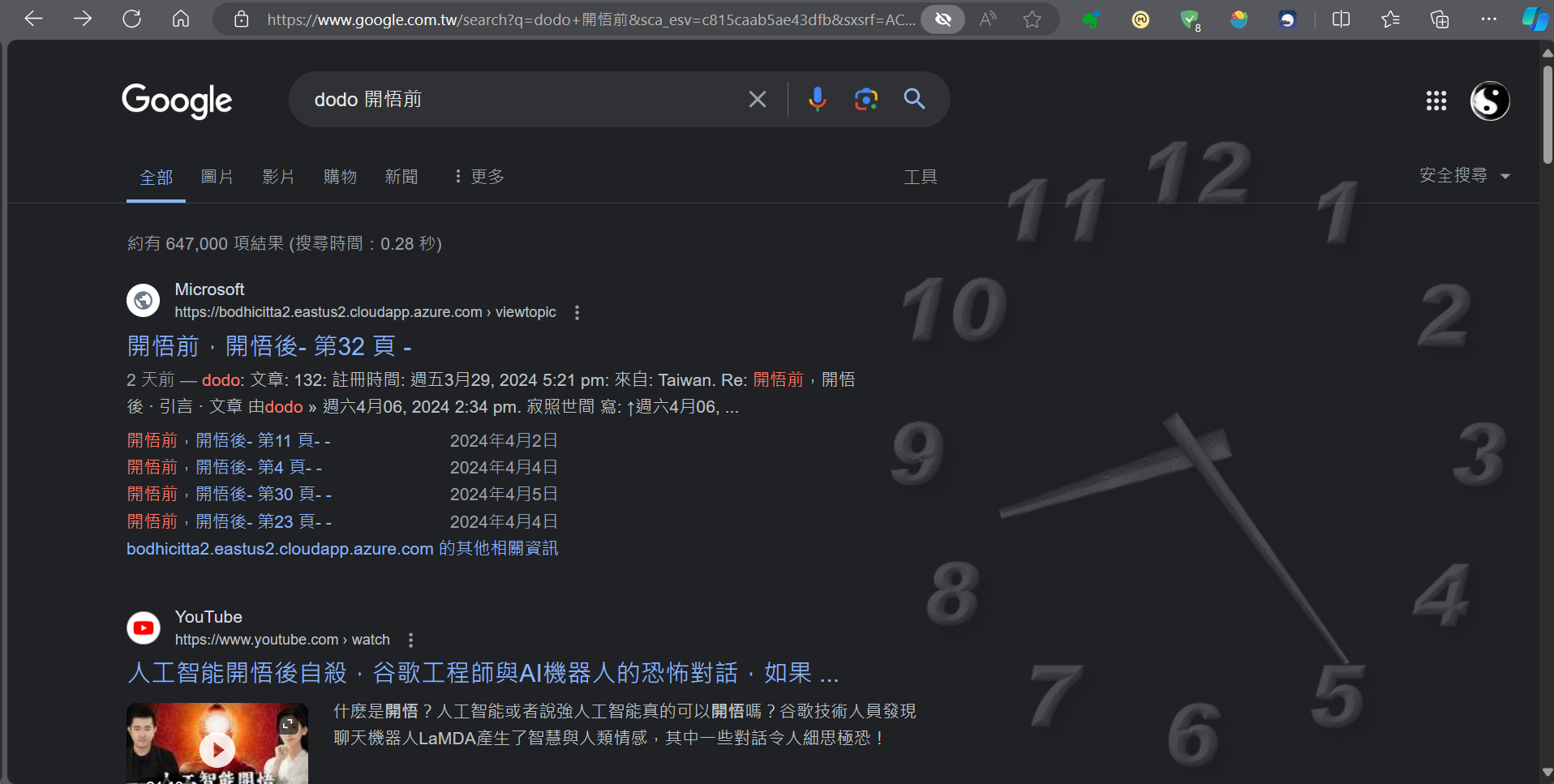Open the browser settings and more menu
This screenshot has width=1554, height=784.
click(1488, 19)
